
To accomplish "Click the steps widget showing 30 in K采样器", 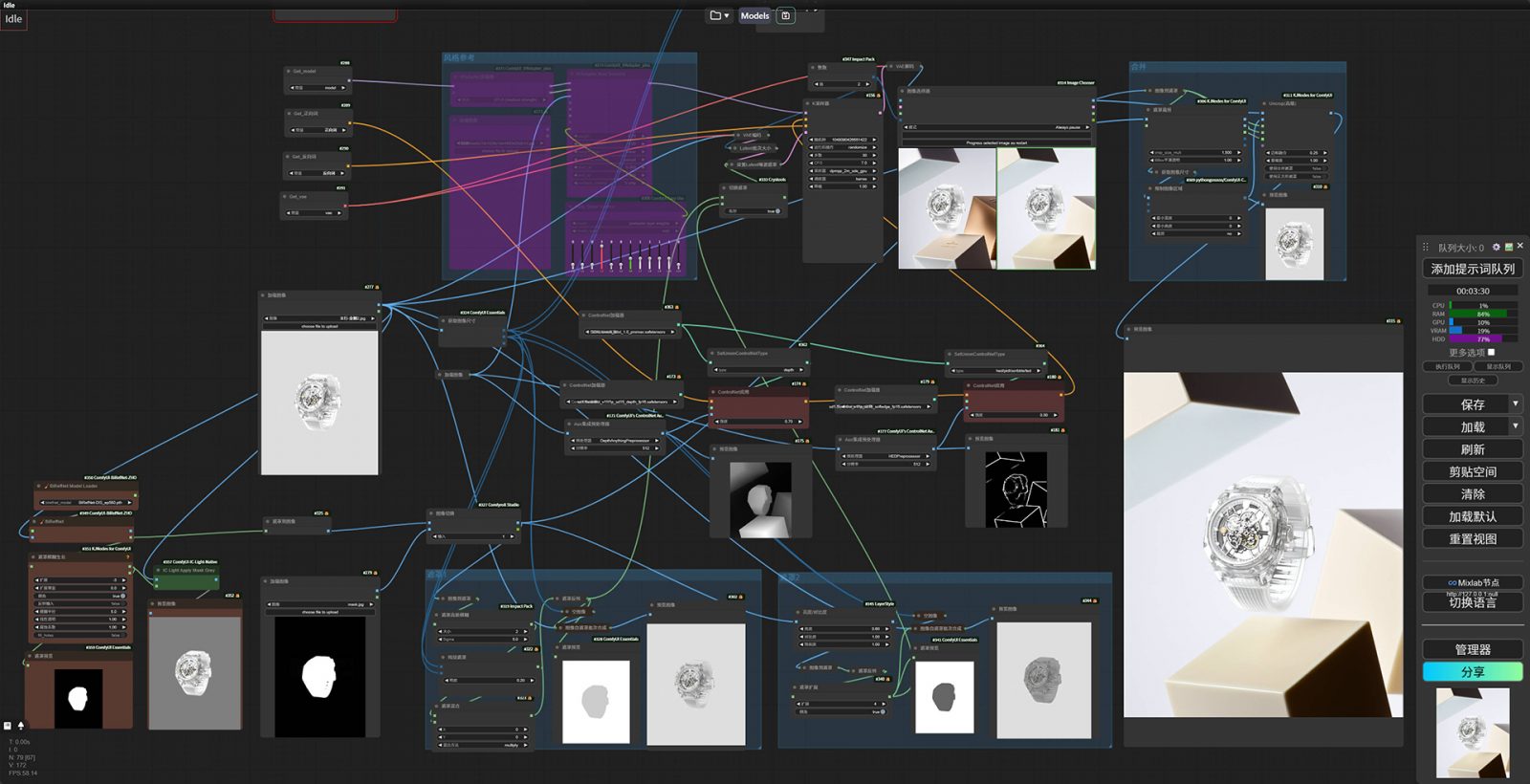I will (x=841, y=155).
